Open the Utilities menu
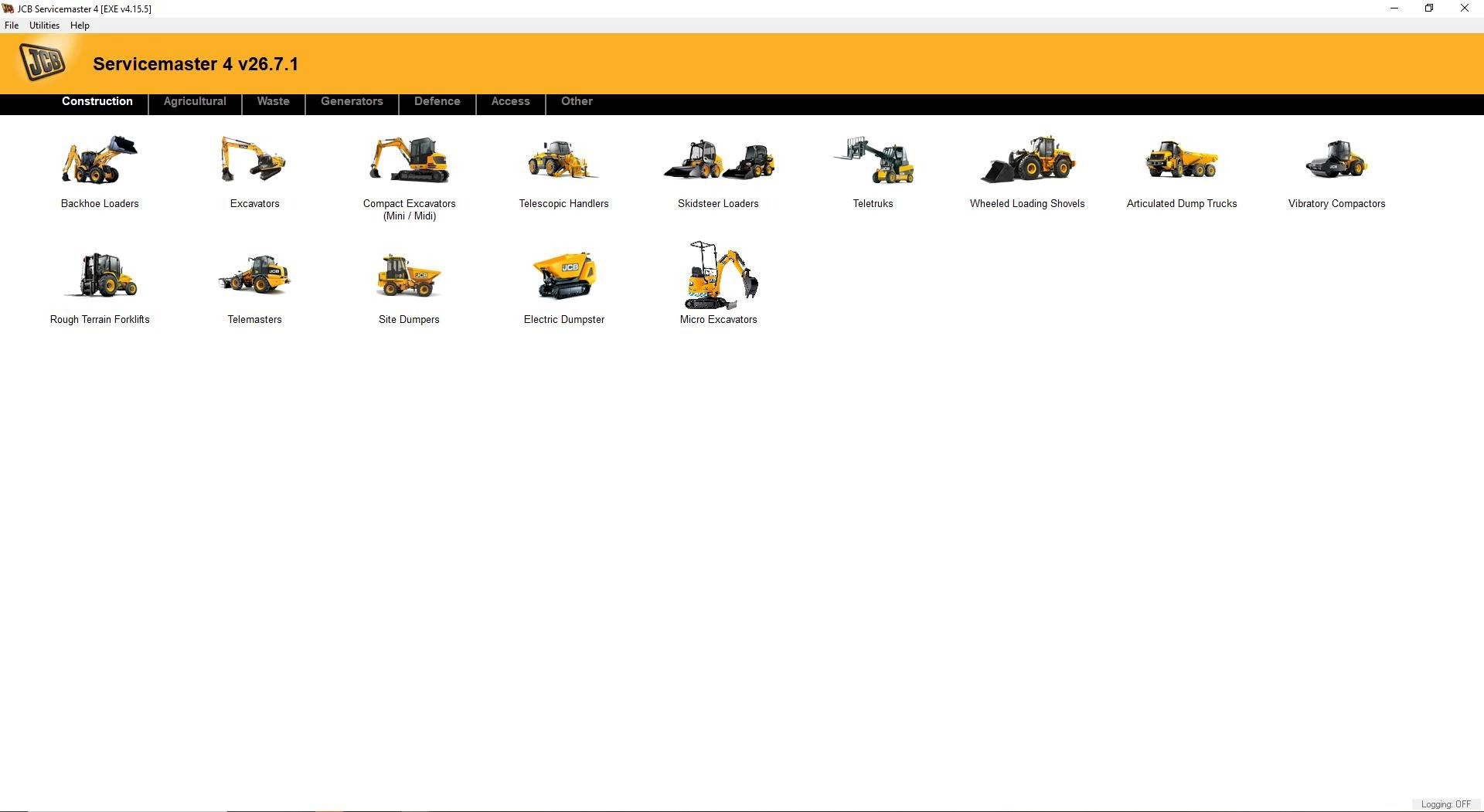The height and width of the screenshot is (812, 1484). coord(44,25)
